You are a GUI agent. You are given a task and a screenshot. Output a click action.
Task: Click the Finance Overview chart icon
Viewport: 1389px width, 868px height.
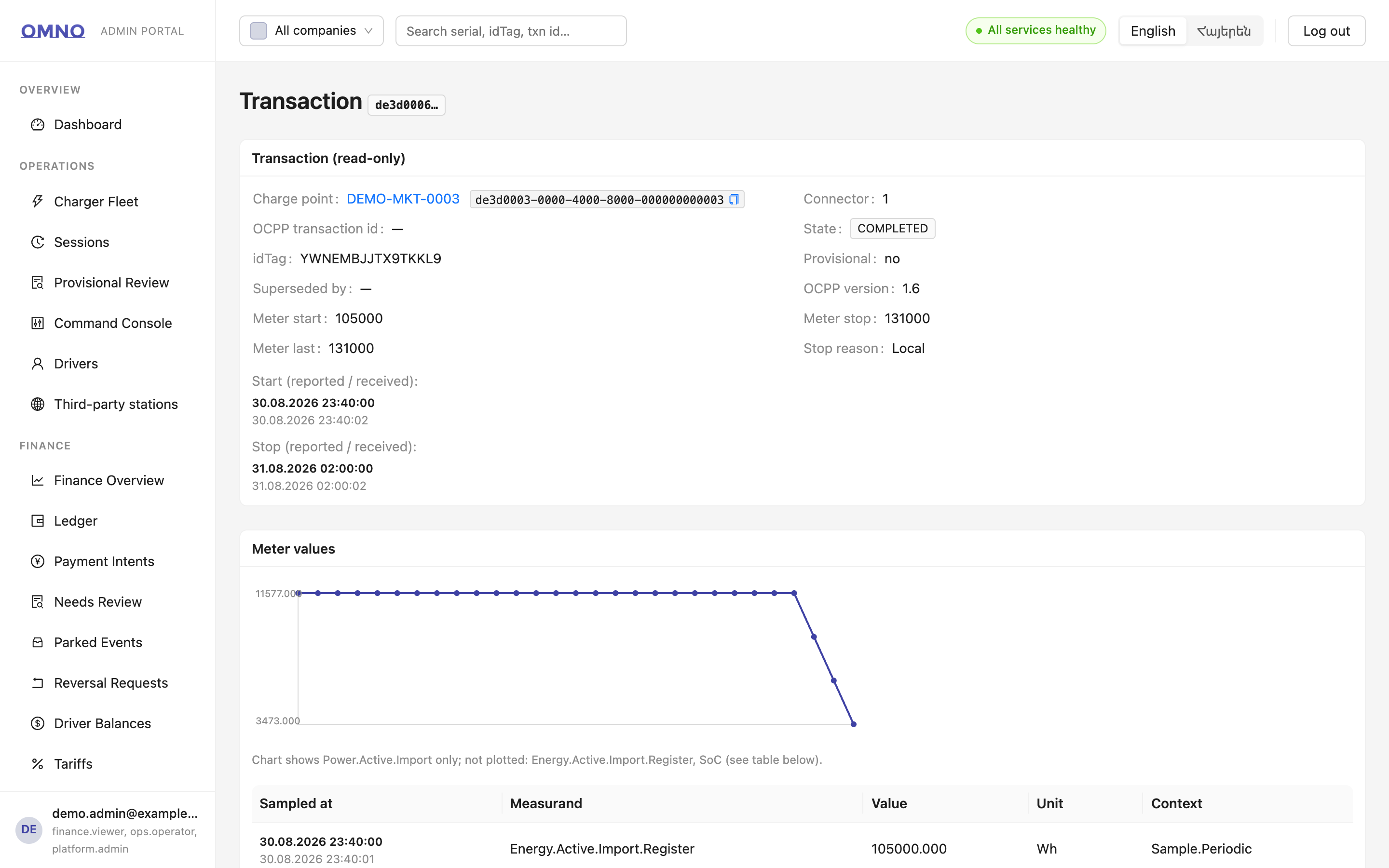(x=37, y=480)
